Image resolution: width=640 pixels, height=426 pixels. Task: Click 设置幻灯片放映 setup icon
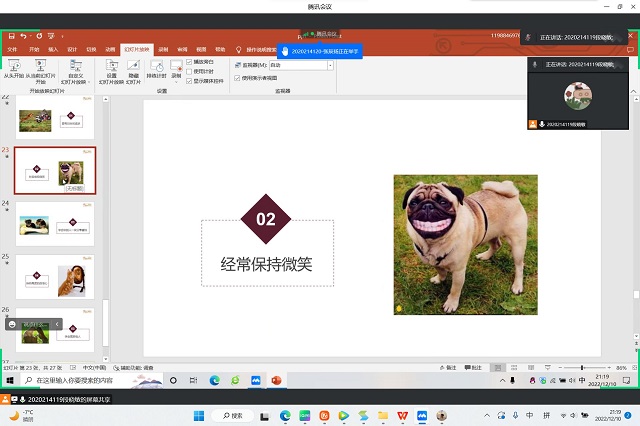111,68
